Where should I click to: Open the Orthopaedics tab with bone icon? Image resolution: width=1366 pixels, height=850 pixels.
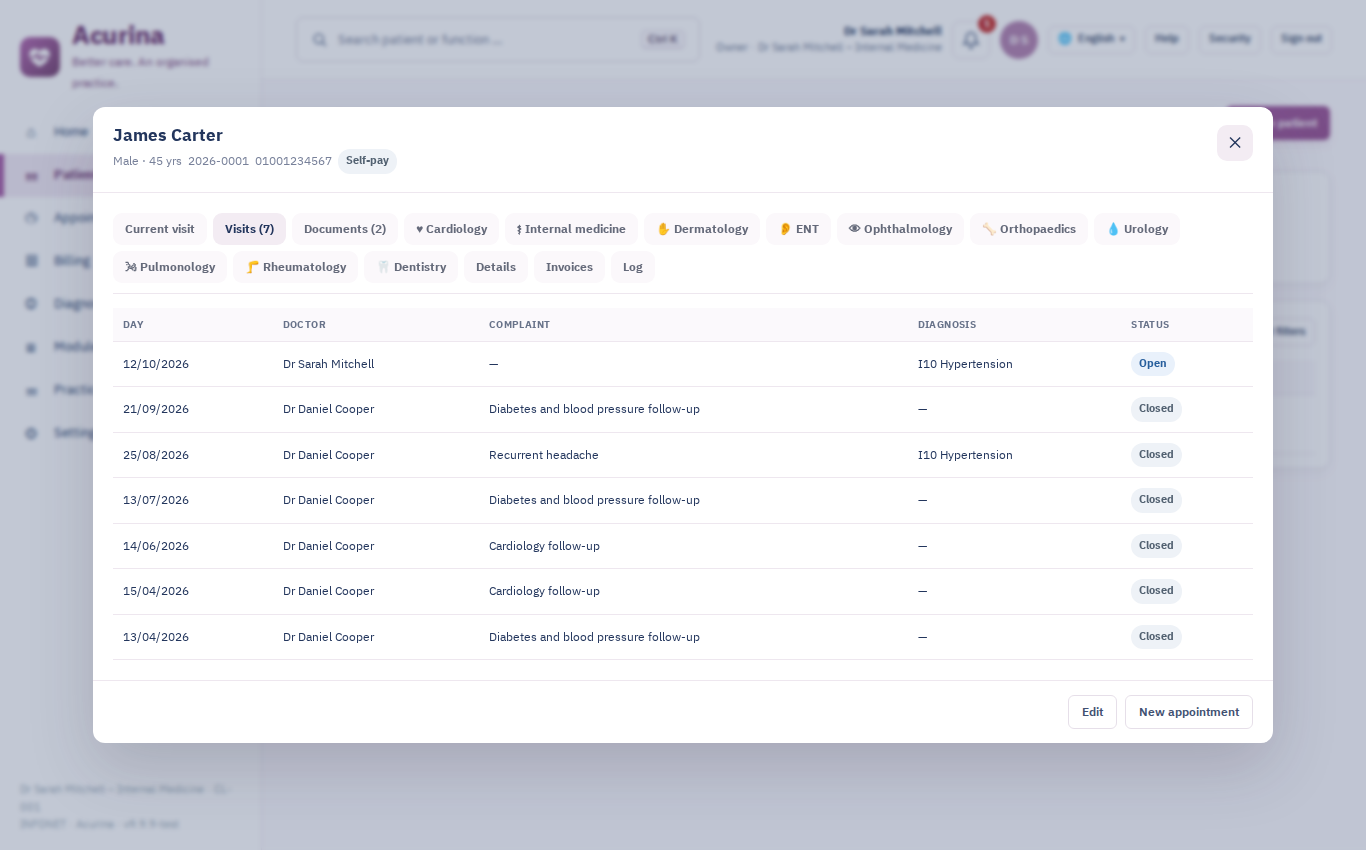point(1029,229)
